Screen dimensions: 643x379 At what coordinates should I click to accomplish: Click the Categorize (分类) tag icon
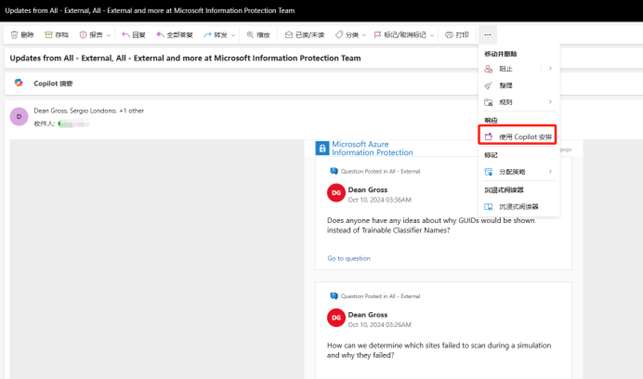coord(339,35)
